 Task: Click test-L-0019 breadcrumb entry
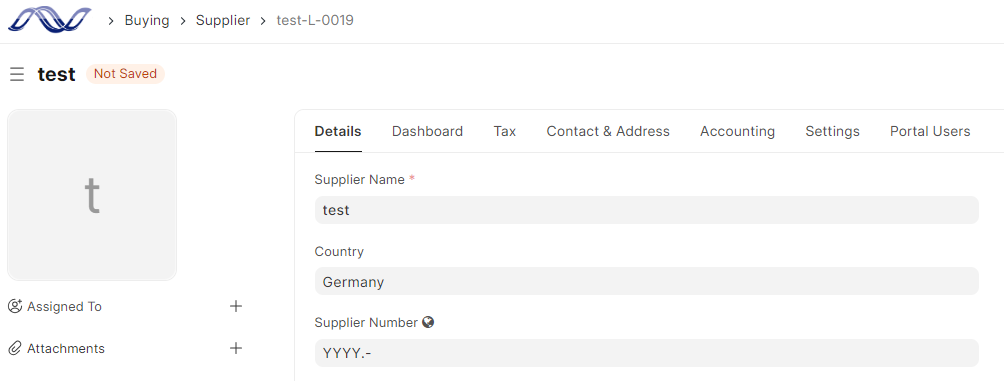[x=315, y=20]
